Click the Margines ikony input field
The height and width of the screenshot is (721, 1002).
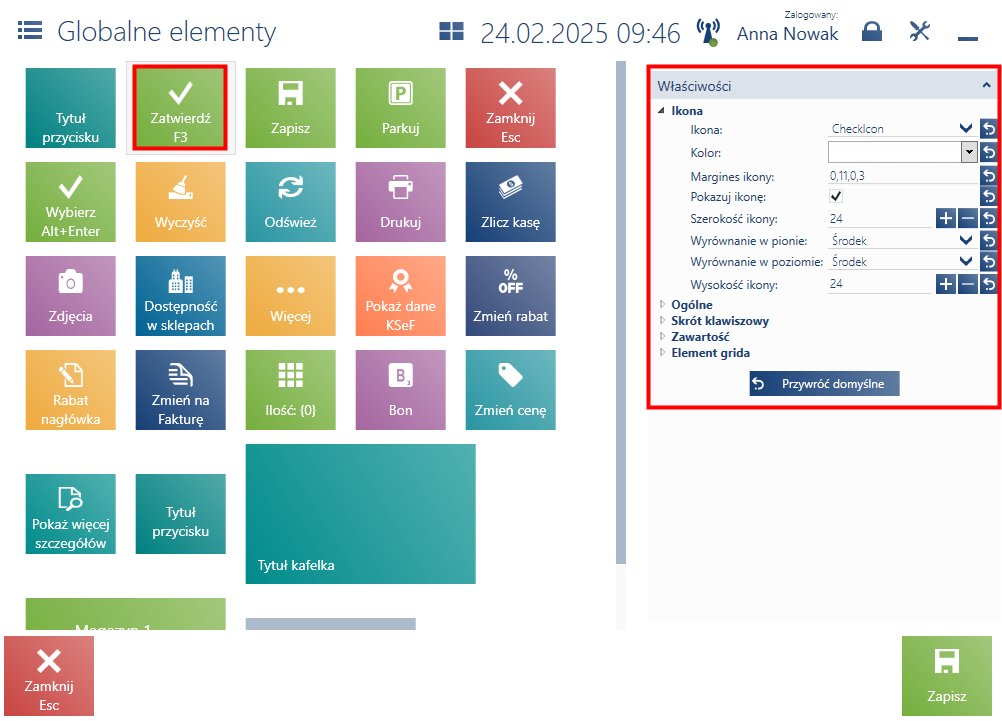click(902, 176)
